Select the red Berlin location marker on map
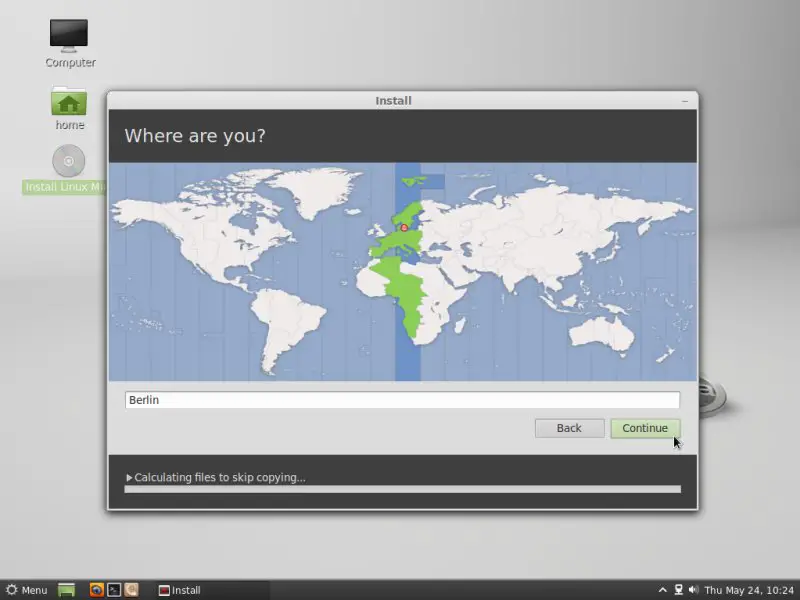Viewport: 800px width, 600px height. [x=404, y=228]
